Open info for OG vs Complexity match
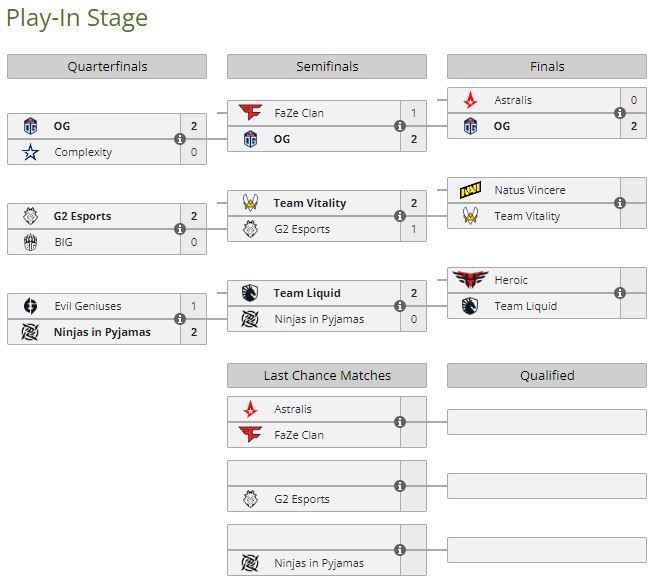The width and height of the screenshot is (654, 585). pyautogui.click(x=180, y=139)
